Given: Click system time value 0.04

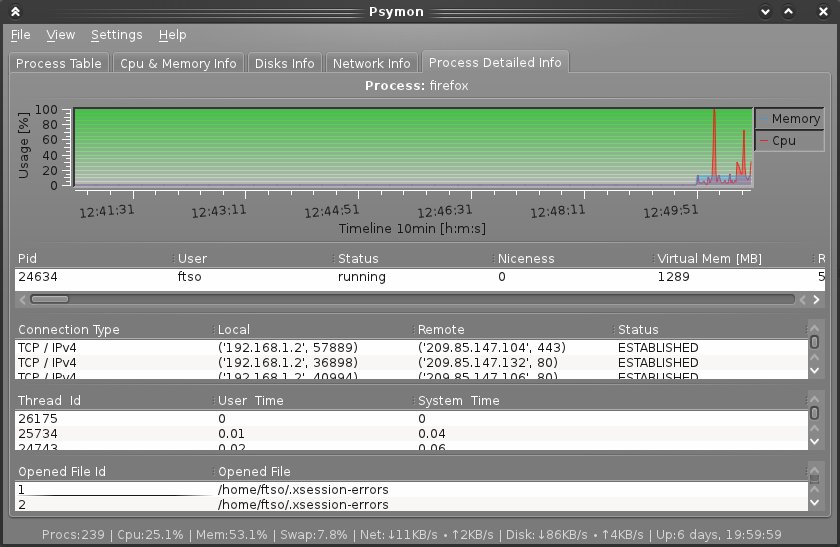Looking at the screenshot, I should [x=432, y=433].
